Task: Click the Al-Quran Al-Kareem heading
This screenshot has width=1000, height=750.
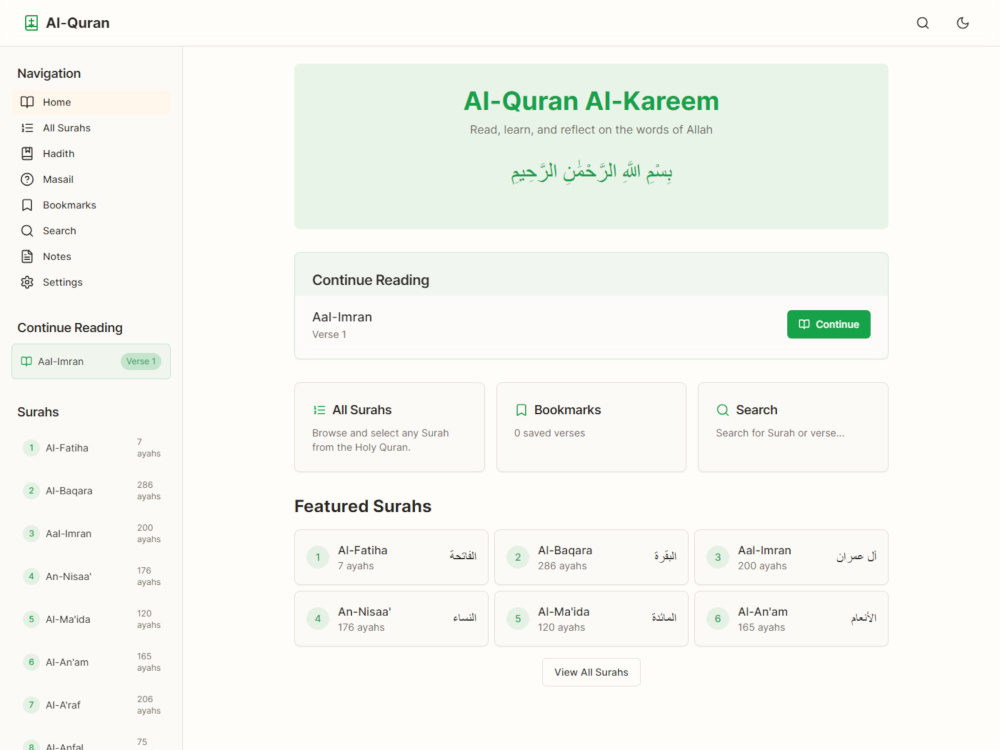Action: (x=591, y=101)
